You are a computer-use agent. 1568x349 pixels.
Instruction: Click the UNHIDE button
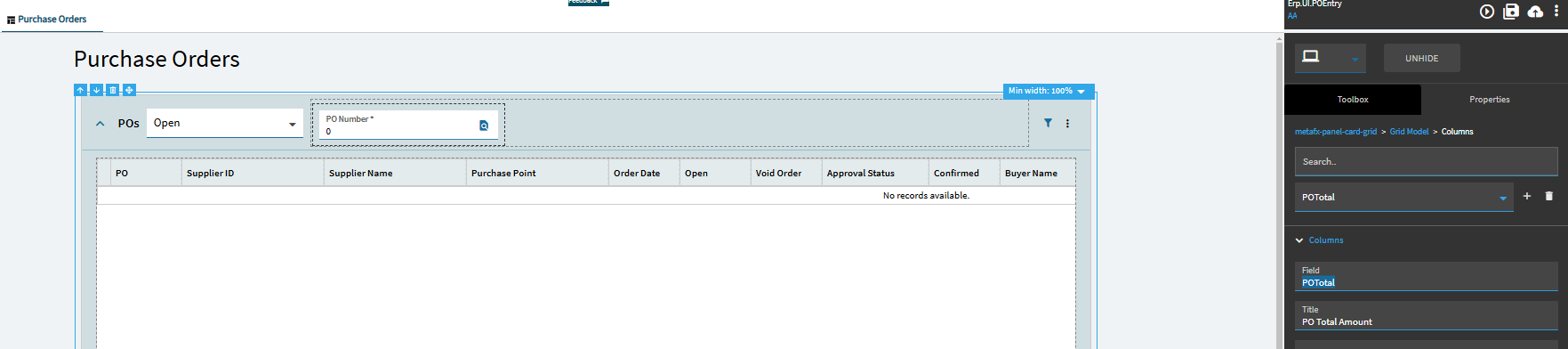click(1421, 58)
